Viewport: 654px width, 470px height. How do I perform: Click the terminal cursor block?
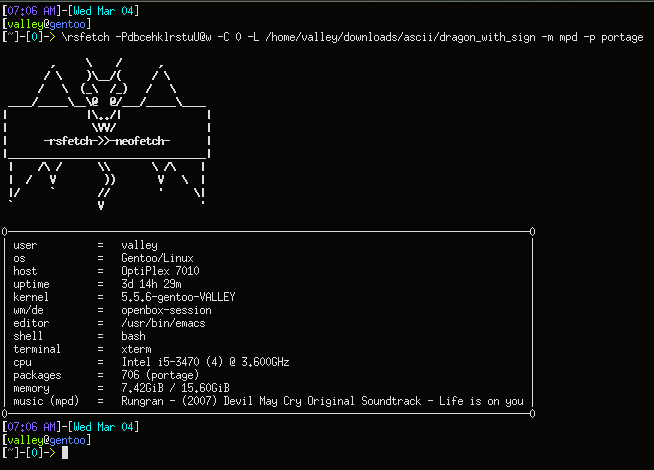point(65,452)
